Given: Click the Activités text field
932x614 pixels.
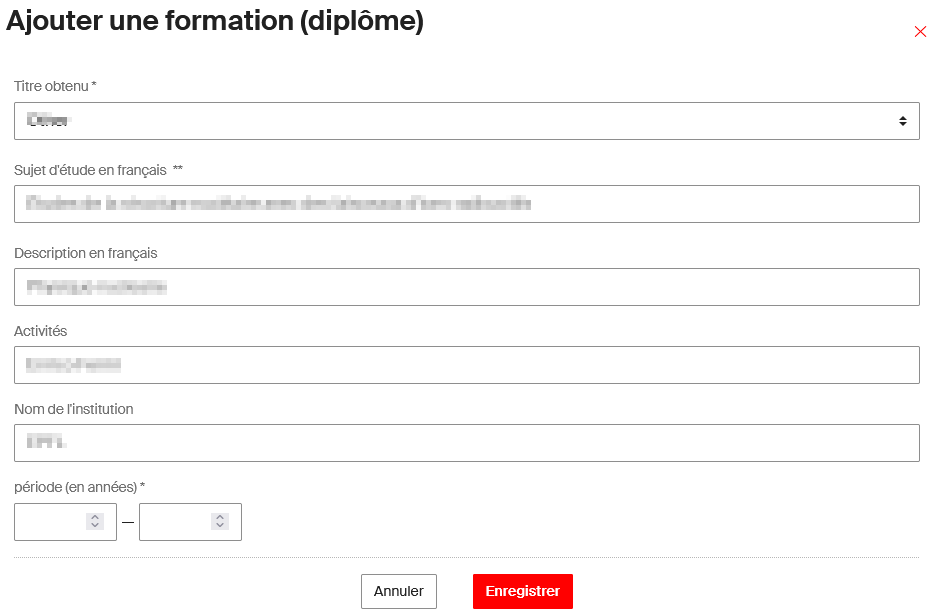Looking at the screenshot, I should [x=465, y=364].
